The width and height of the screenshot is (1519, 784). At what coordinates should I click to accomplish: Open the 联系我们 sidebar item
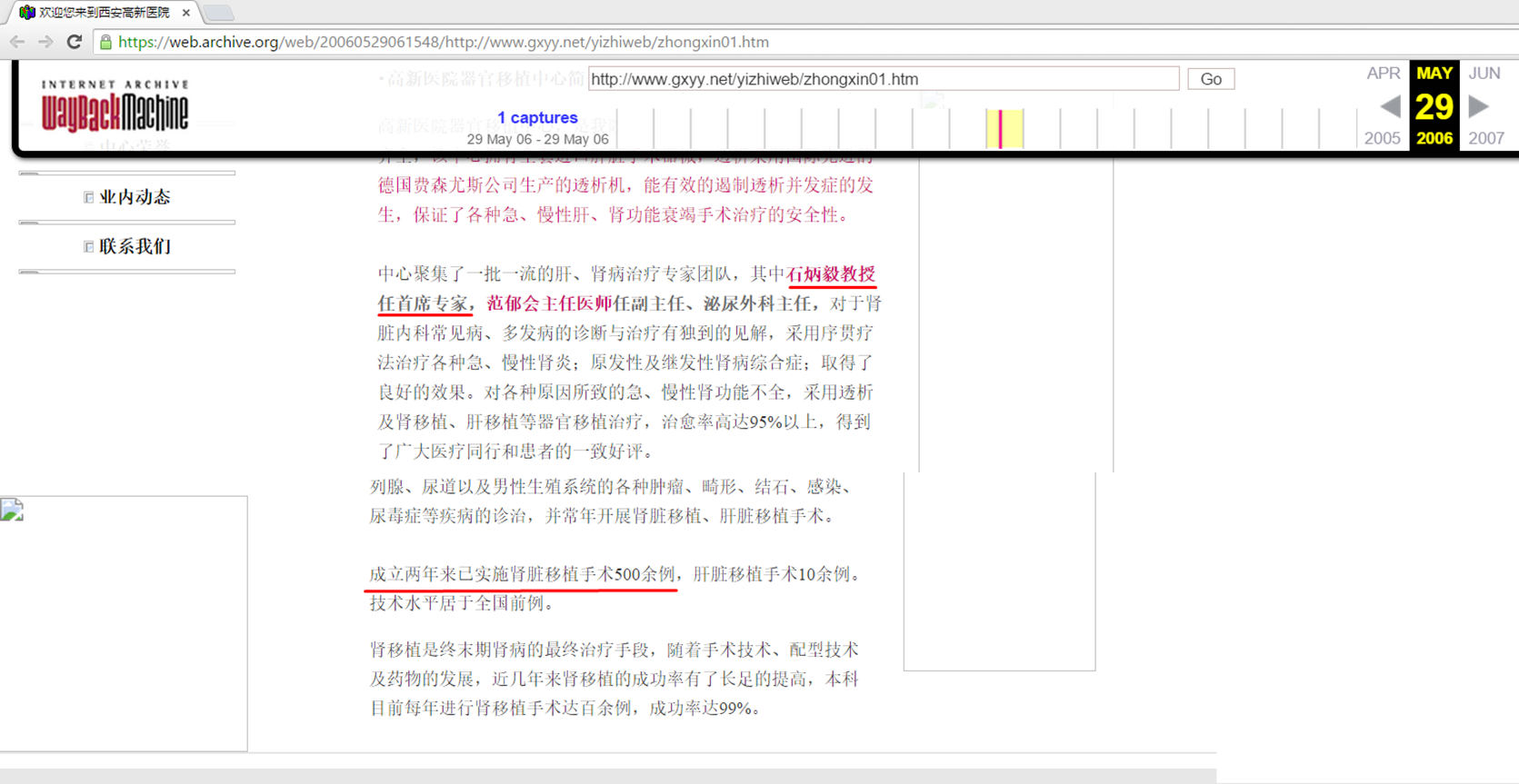tap(135, 246)
